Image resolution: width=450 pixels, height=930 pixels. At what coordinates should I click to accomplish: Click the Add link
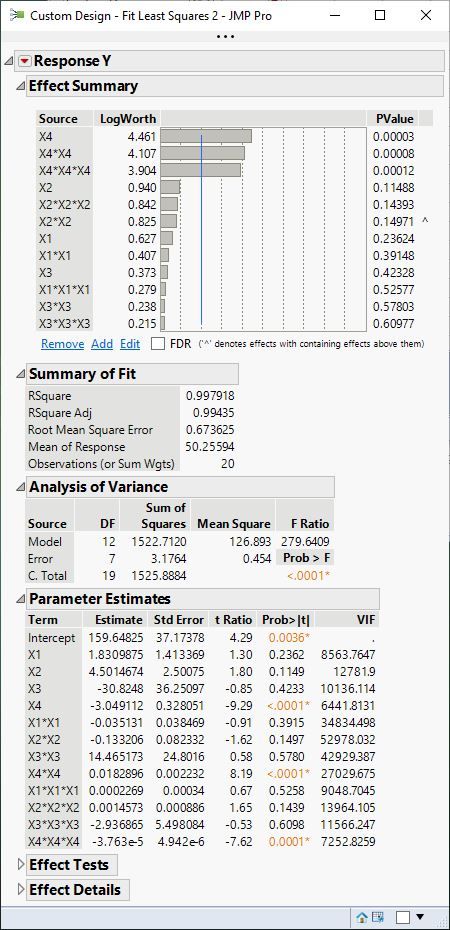pyautogui.click(x=102, y=343)
